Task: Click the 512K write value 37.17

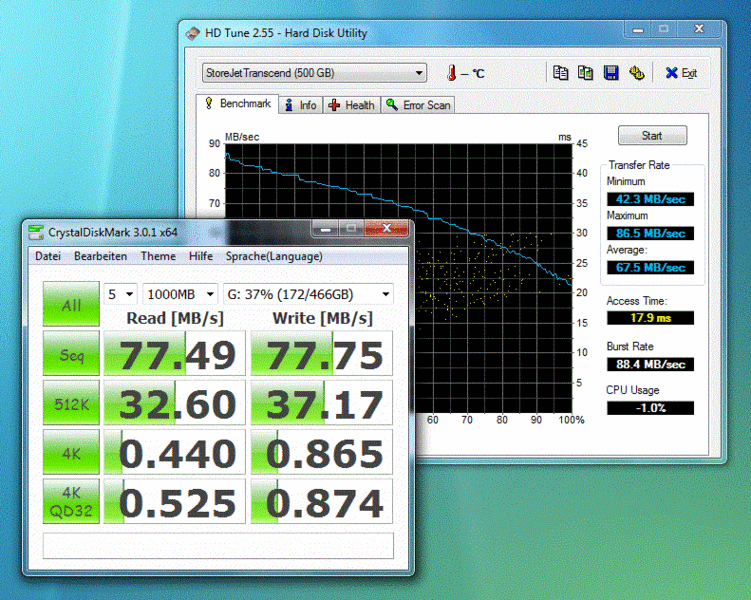Action: (322, 403)
